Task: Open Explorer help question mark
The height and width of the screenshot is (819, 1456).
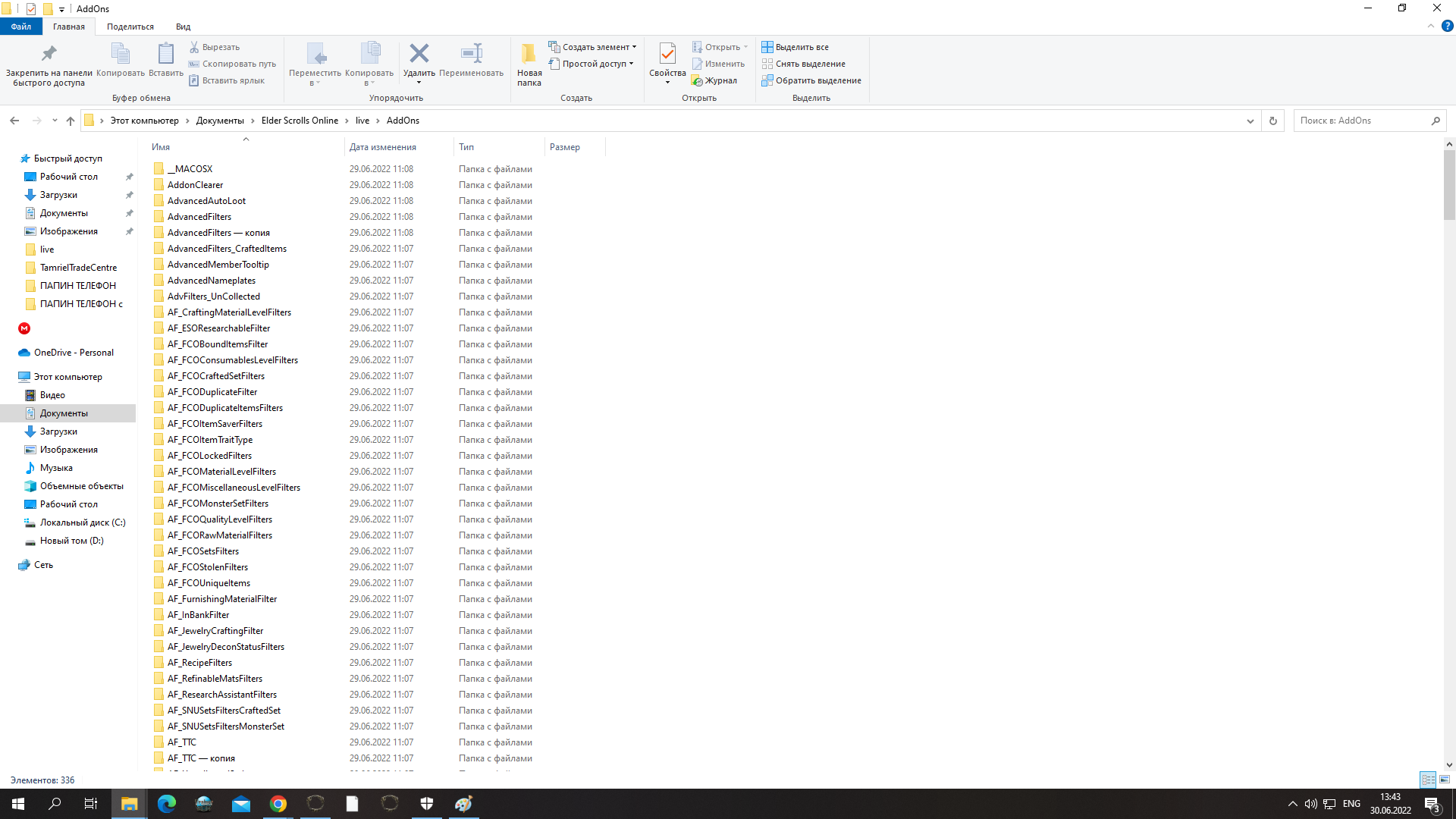Action: tap(1448, 26)
